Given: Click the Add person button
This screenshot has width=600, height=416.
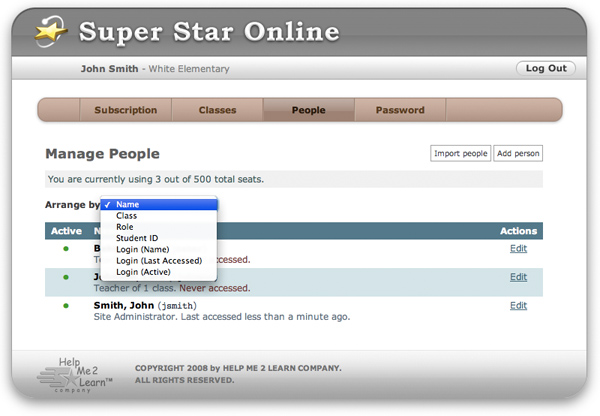Looking at the screenshot, I should (x=518, y=153).
